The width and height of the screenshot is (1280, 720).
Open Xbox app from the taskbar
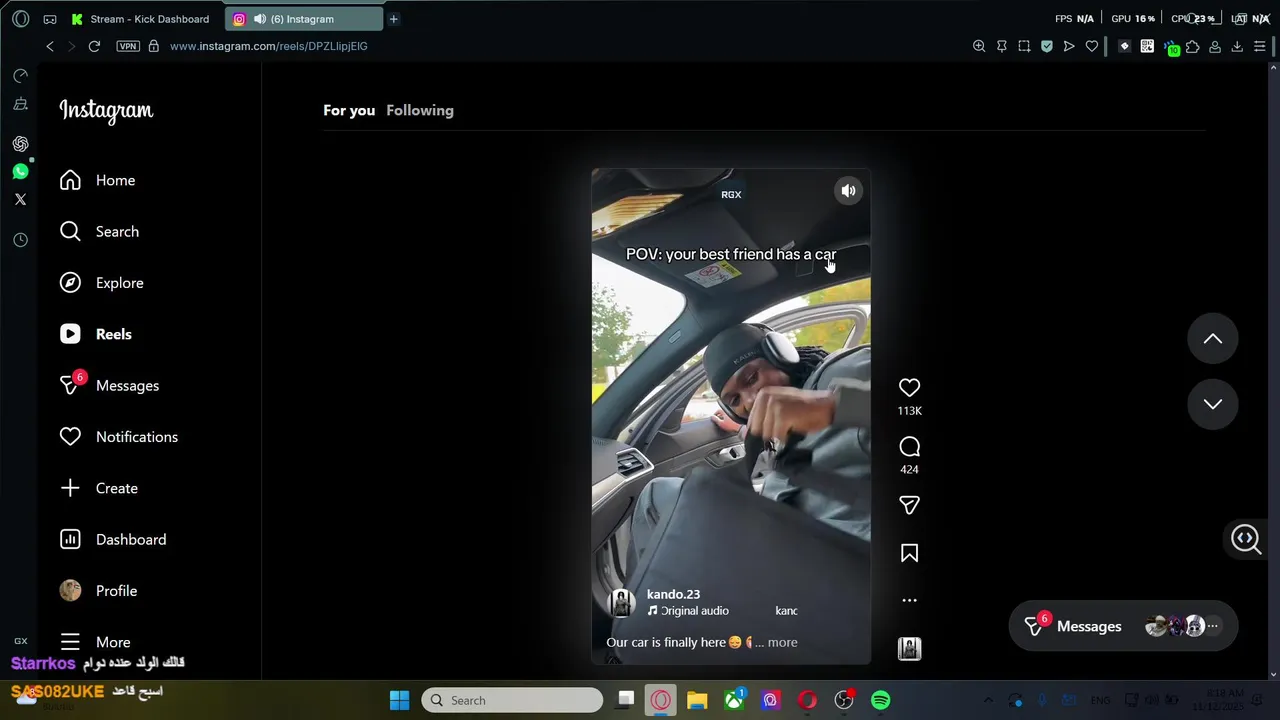click(x=734, y=700)
